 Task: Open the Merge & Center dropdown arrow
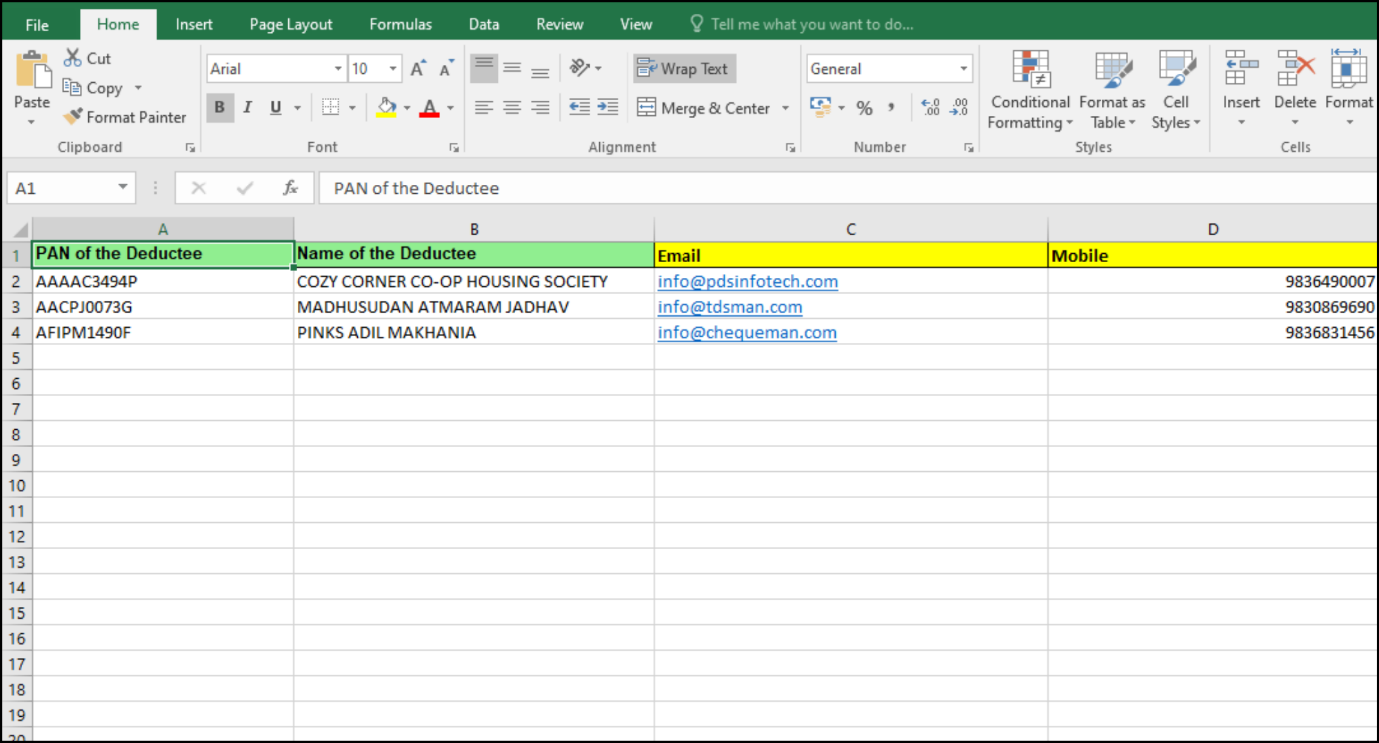(785, 108)
